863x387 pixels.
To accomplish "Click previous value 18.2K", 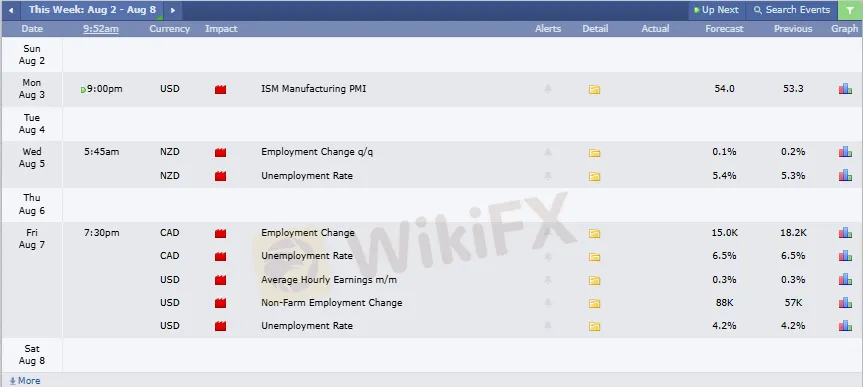I will coord(793,233).
